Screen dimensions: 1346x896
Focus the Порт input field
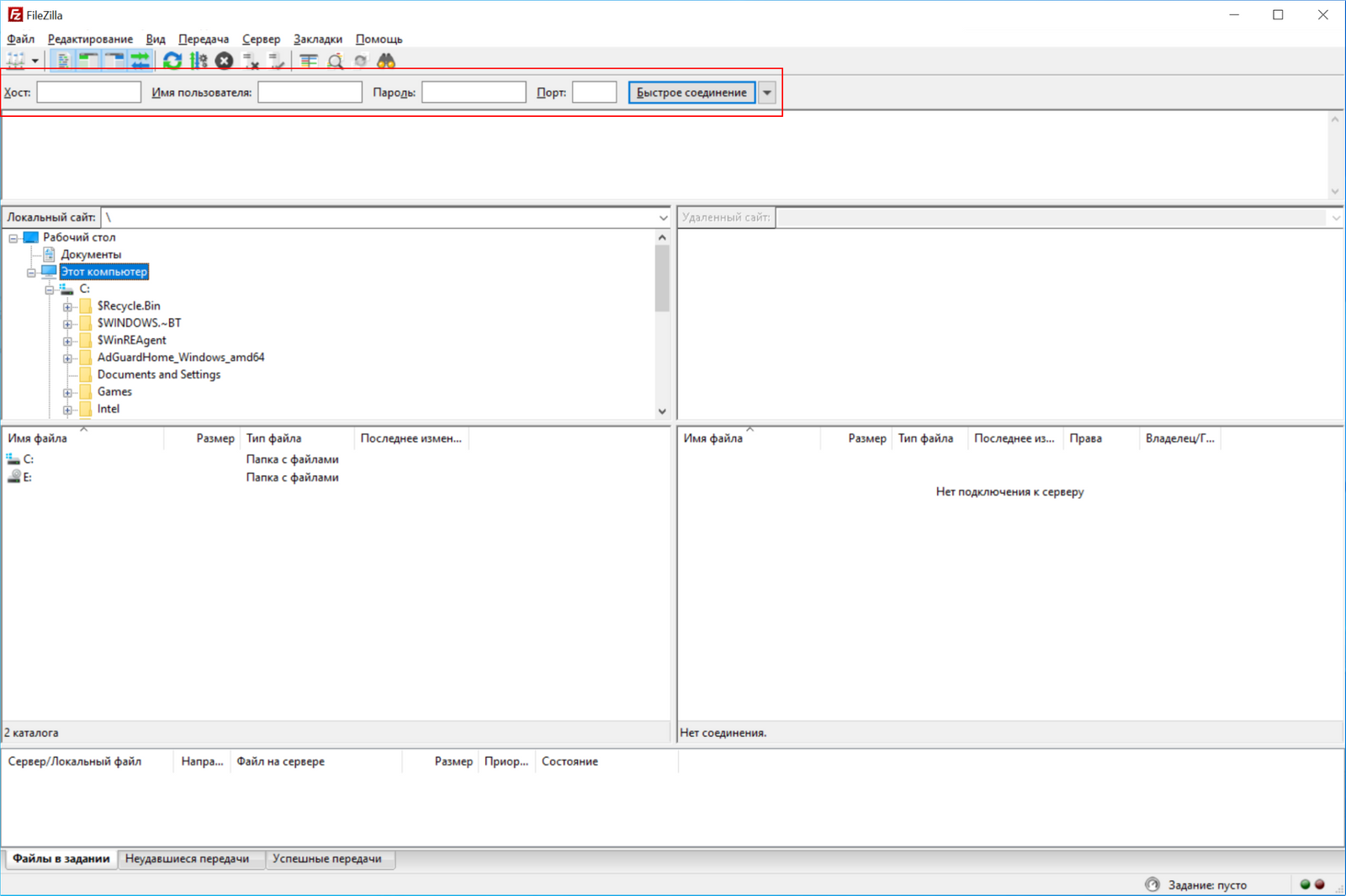pyautogui.click(x=594, y=93)
